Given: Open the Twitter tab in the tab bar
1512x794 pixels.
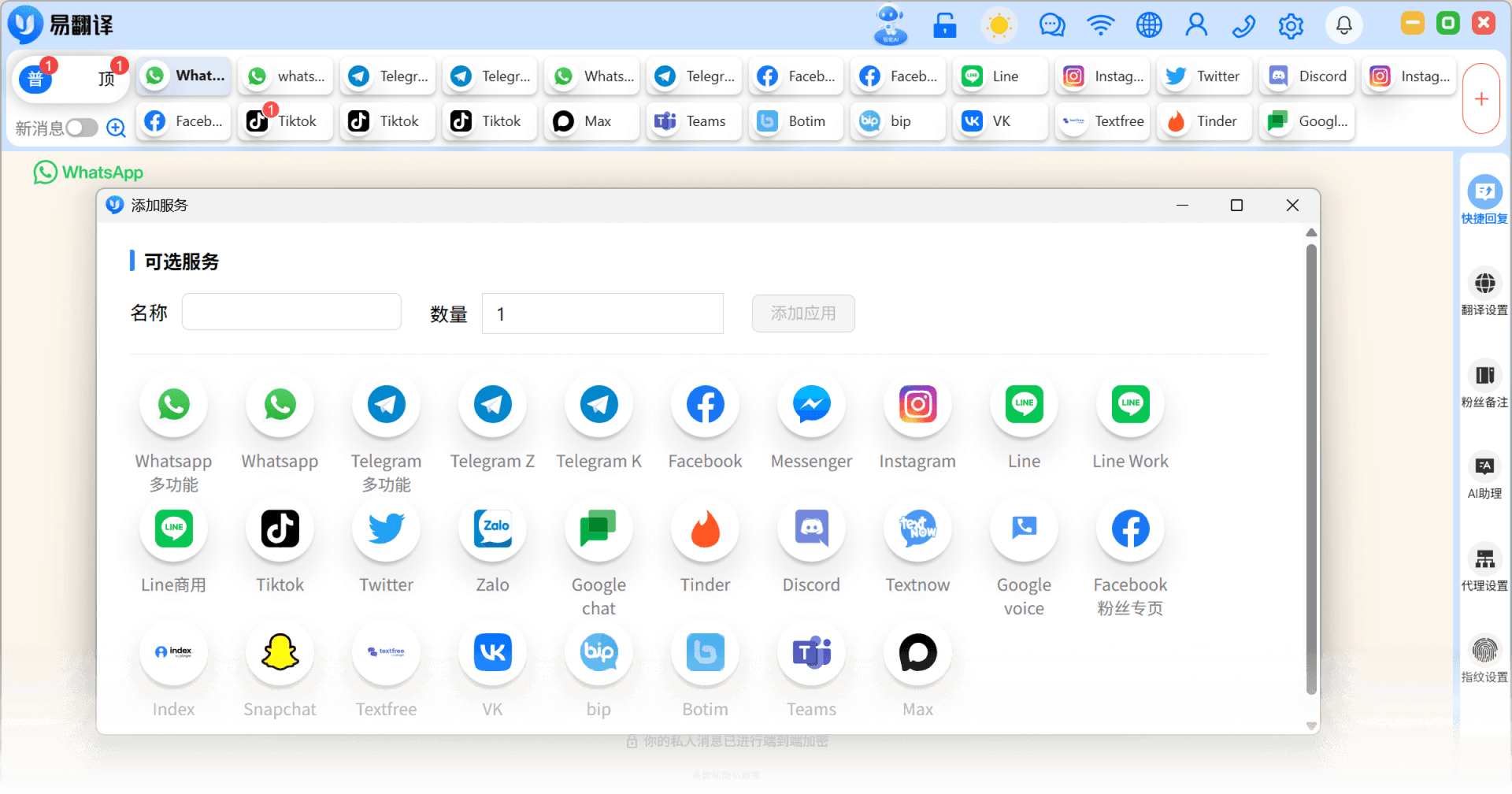Looking at the screenshot, I should point(1204,76).
